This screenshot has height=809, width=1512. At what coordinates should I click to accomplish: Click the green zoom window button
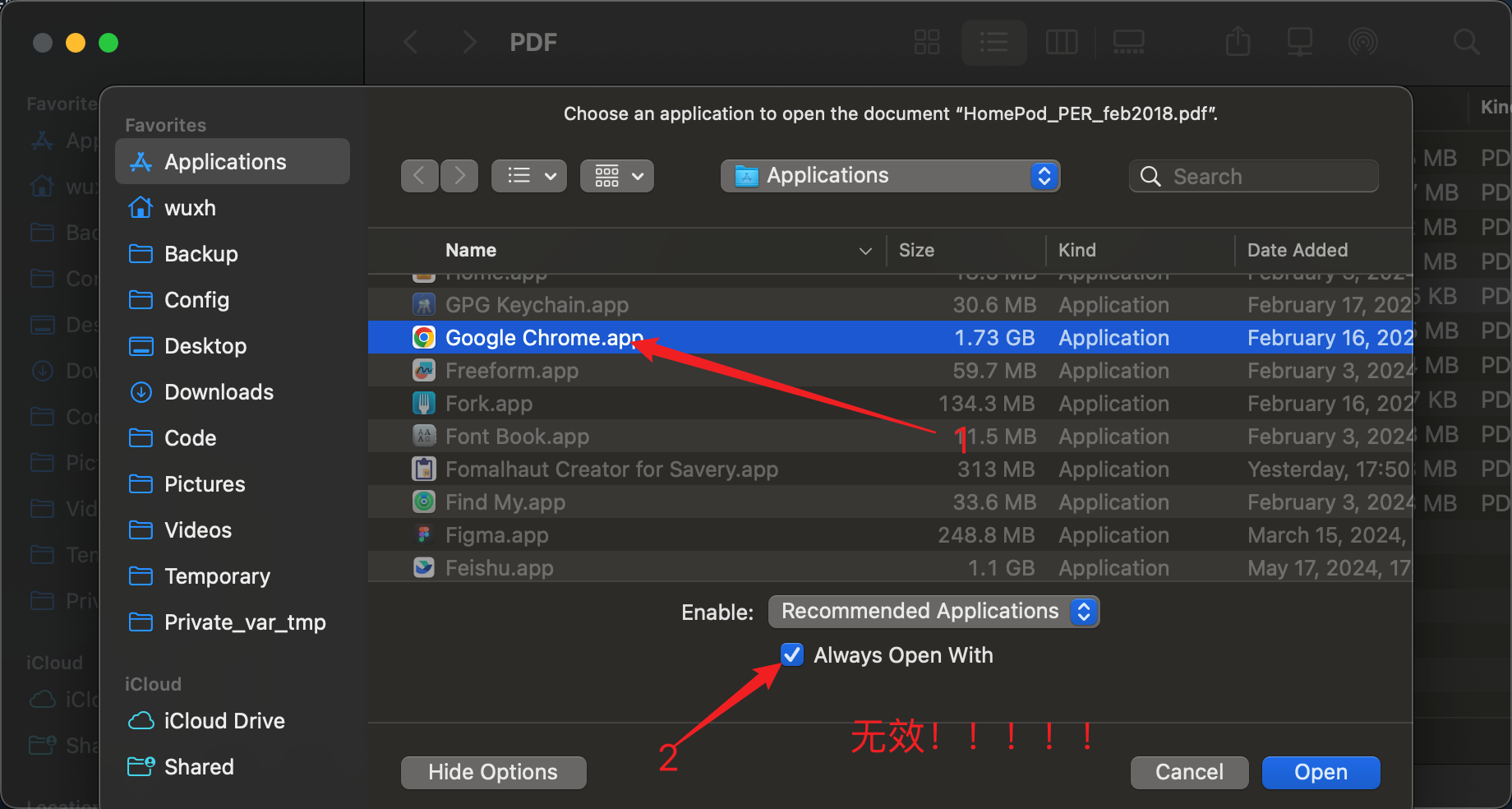pyautogui.click(x=108, y=43)
